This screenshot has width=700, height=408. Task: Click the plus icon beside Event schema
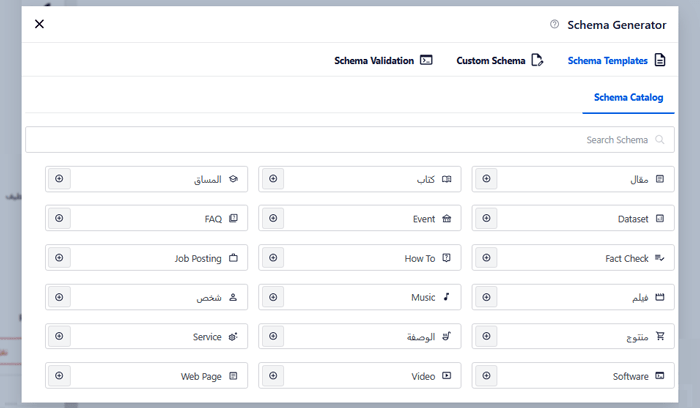click(273, 218)
